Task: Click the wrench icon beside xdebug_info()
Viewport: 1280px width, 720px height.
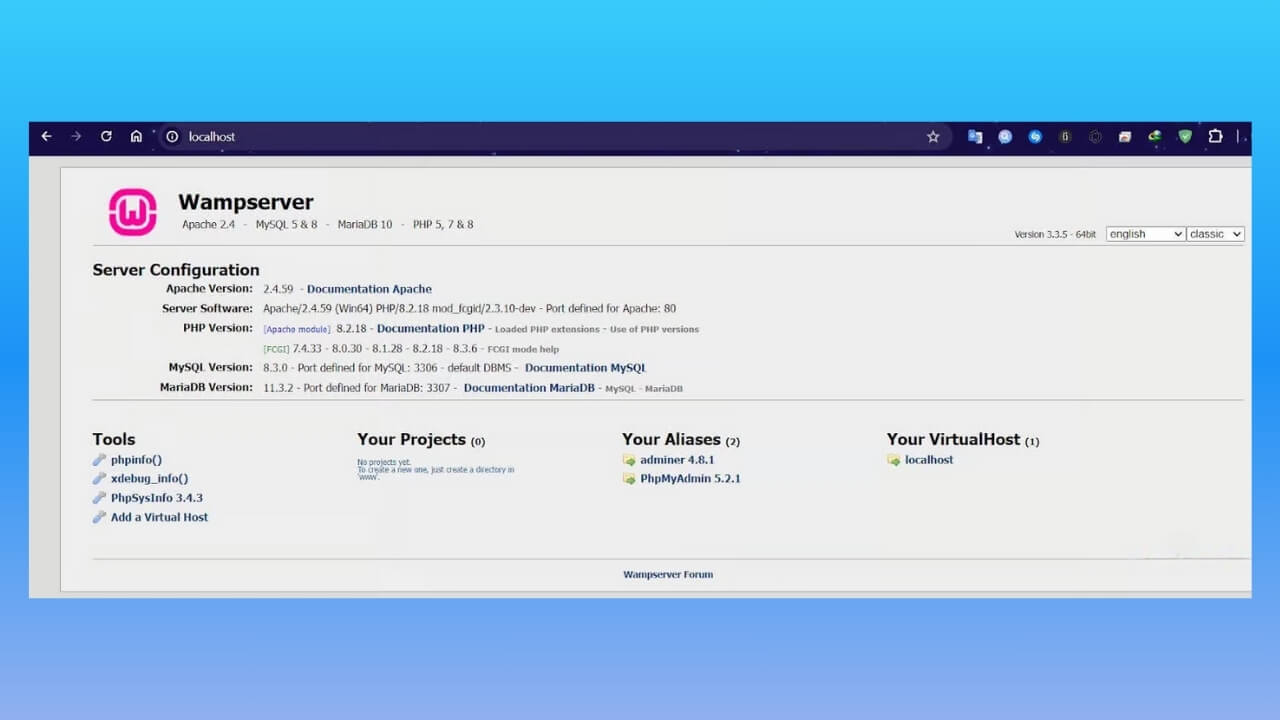Action: tap(99, 479)
